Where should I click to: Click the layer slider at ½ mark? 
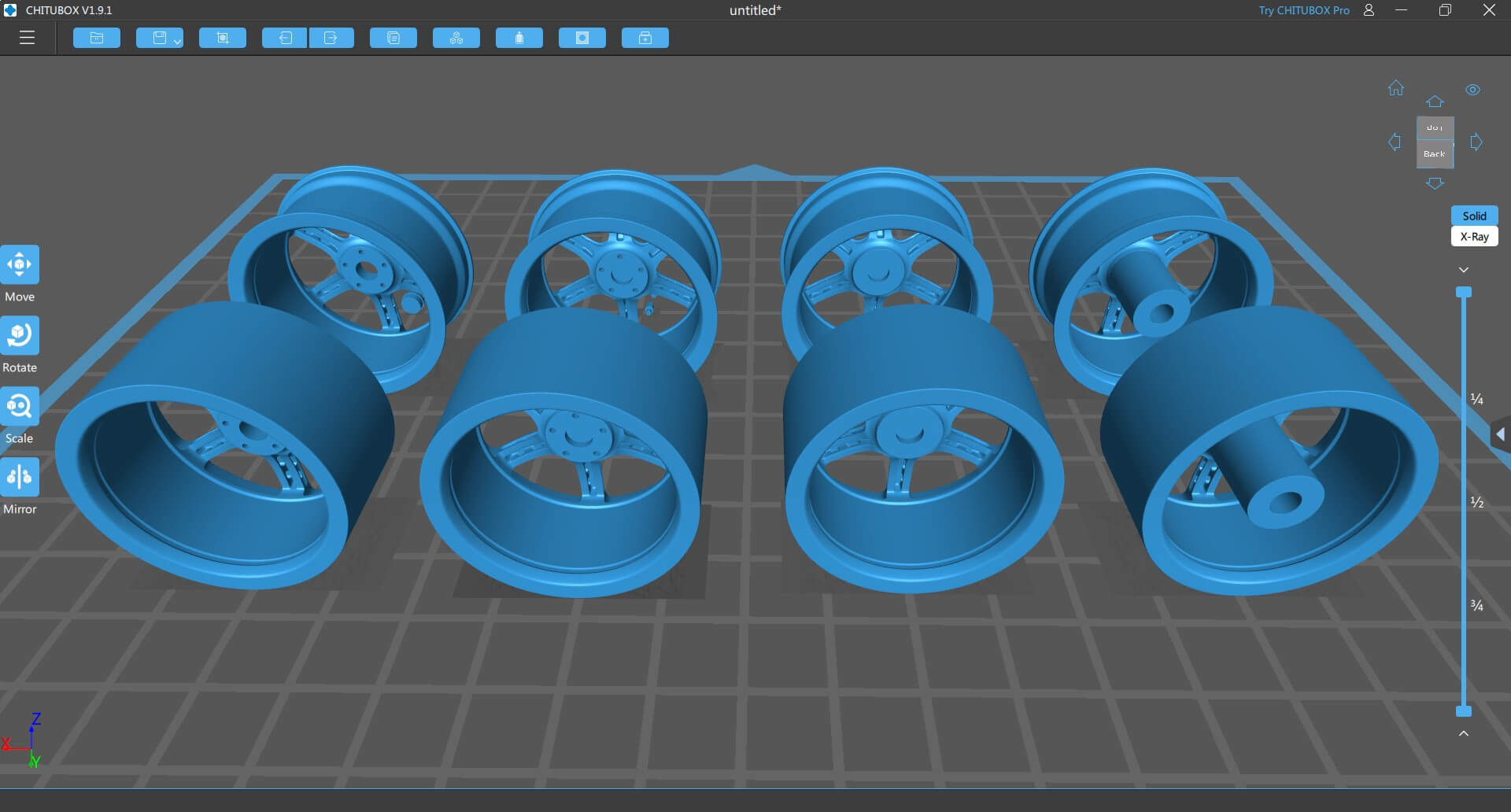(x=1464, y=502)
